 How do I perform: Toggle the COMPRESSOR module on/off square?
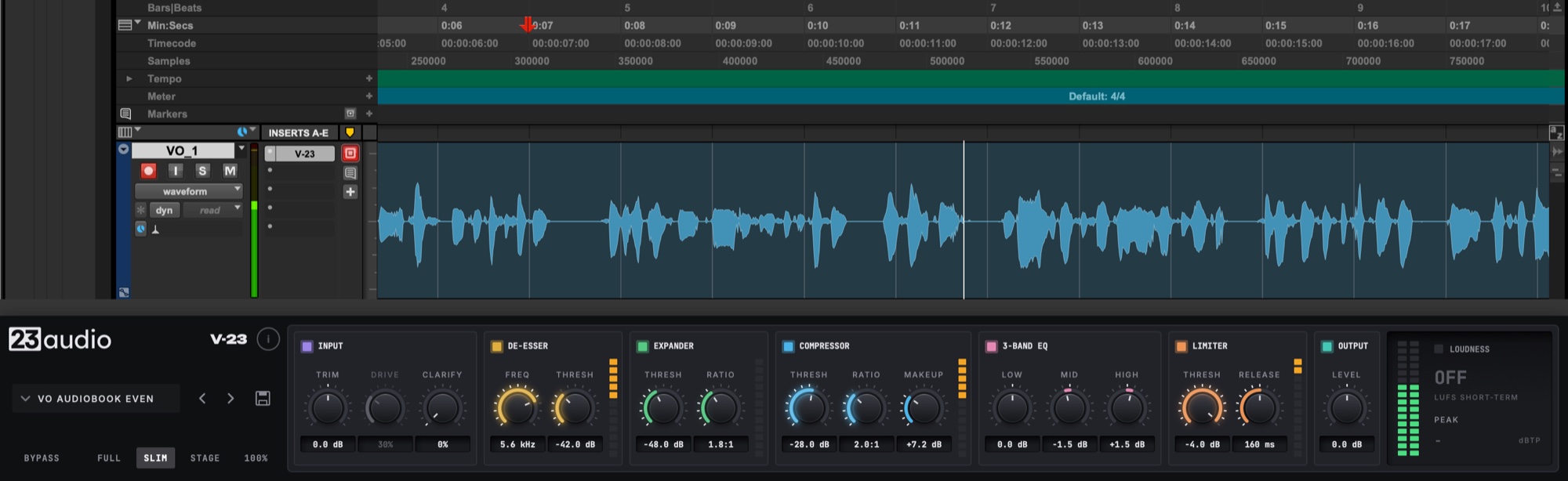coord(788,346)
